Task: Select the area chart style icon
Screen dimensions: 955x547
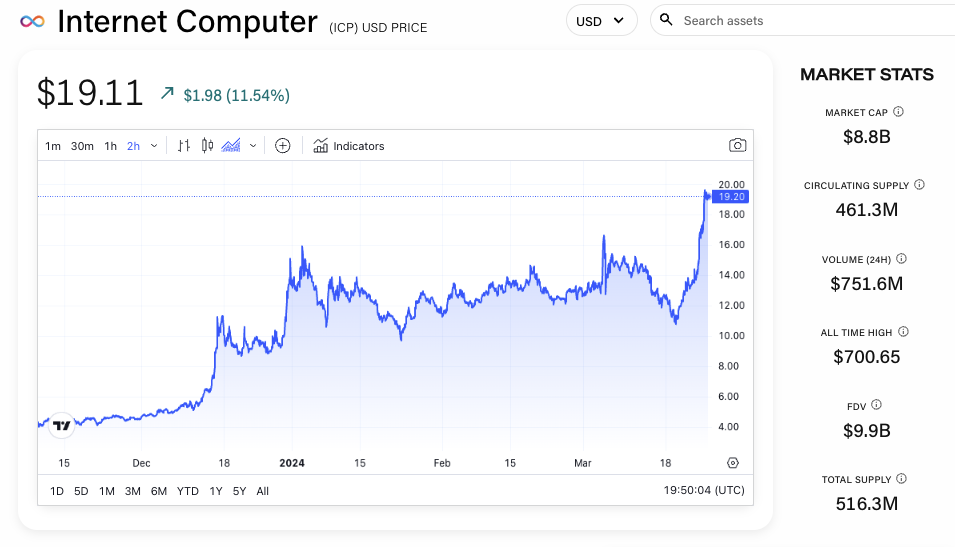Action: [x=231, y=146]
